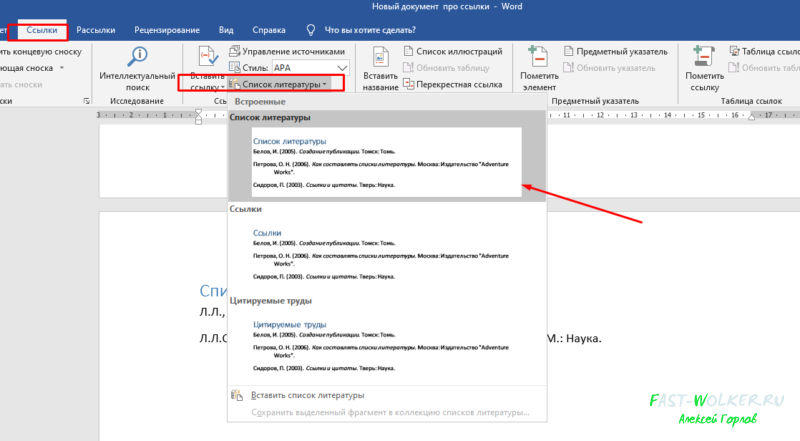Click the Список иллюстраций icon
This screenshot has width=800, height=441.
(x=408, y=51)
